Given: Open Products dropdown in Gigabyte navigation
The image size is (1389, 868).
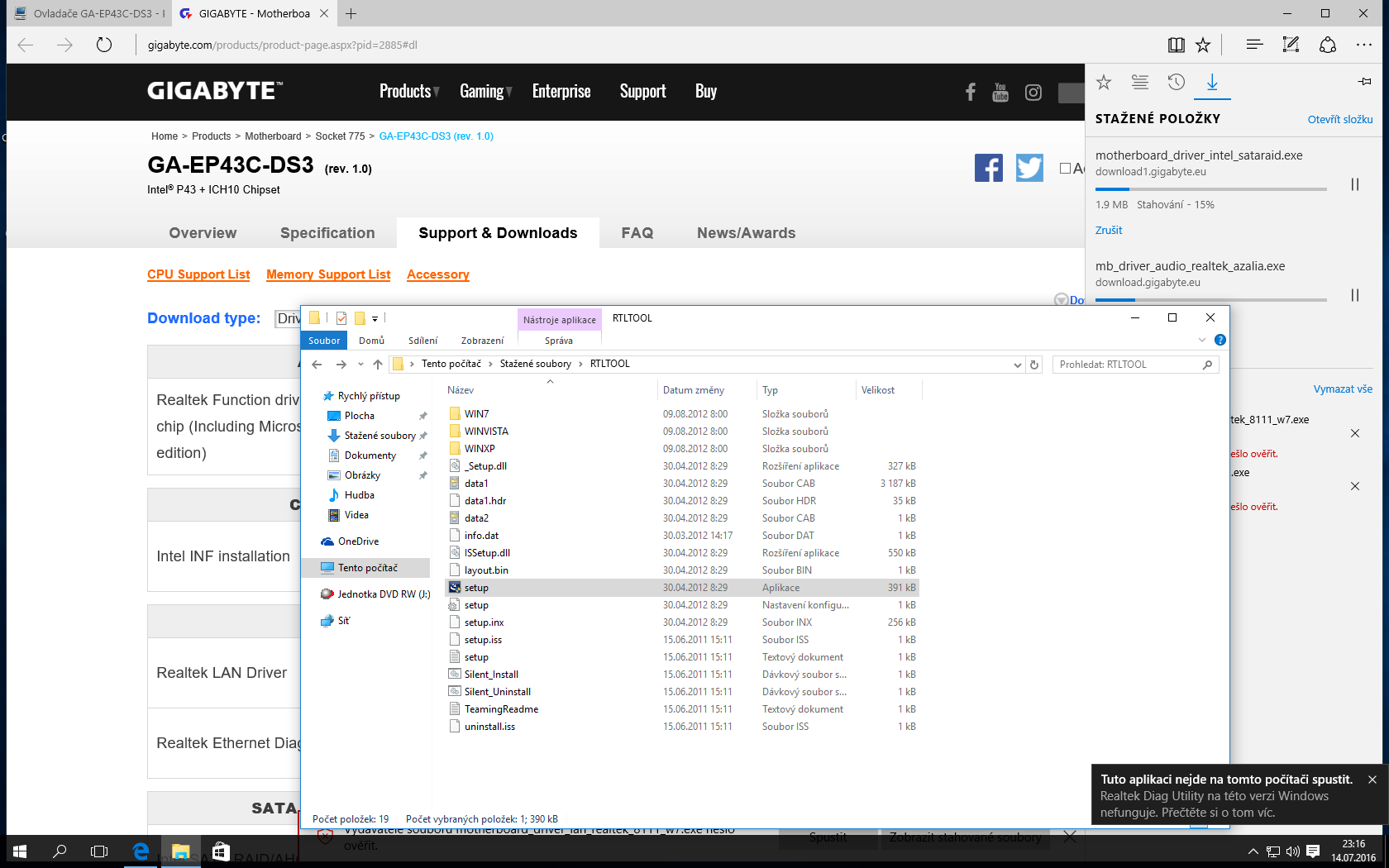Looking at the screenshot, I should 409,91.
